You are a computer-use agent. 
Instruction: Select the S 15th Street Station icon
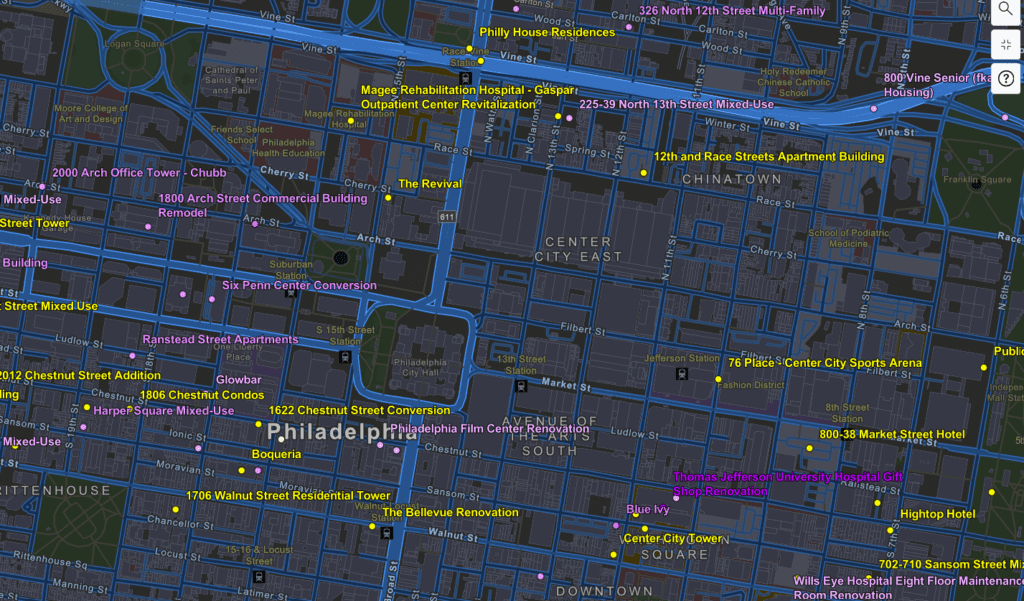point(345,357)
